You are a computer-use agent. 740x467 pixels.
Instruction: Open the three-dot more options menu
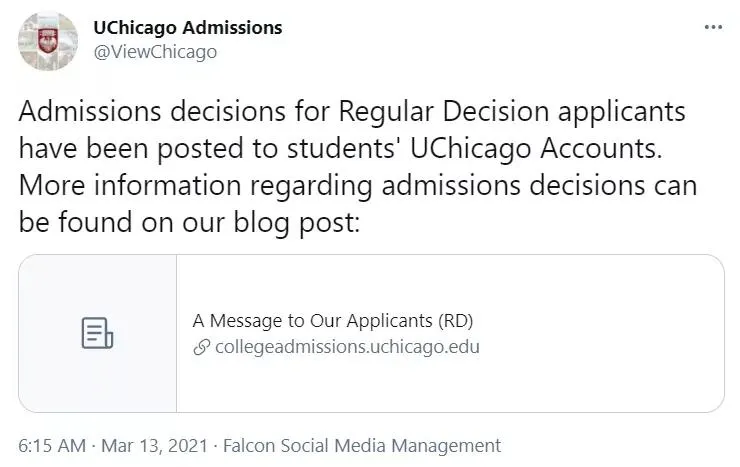coord(712,27)
